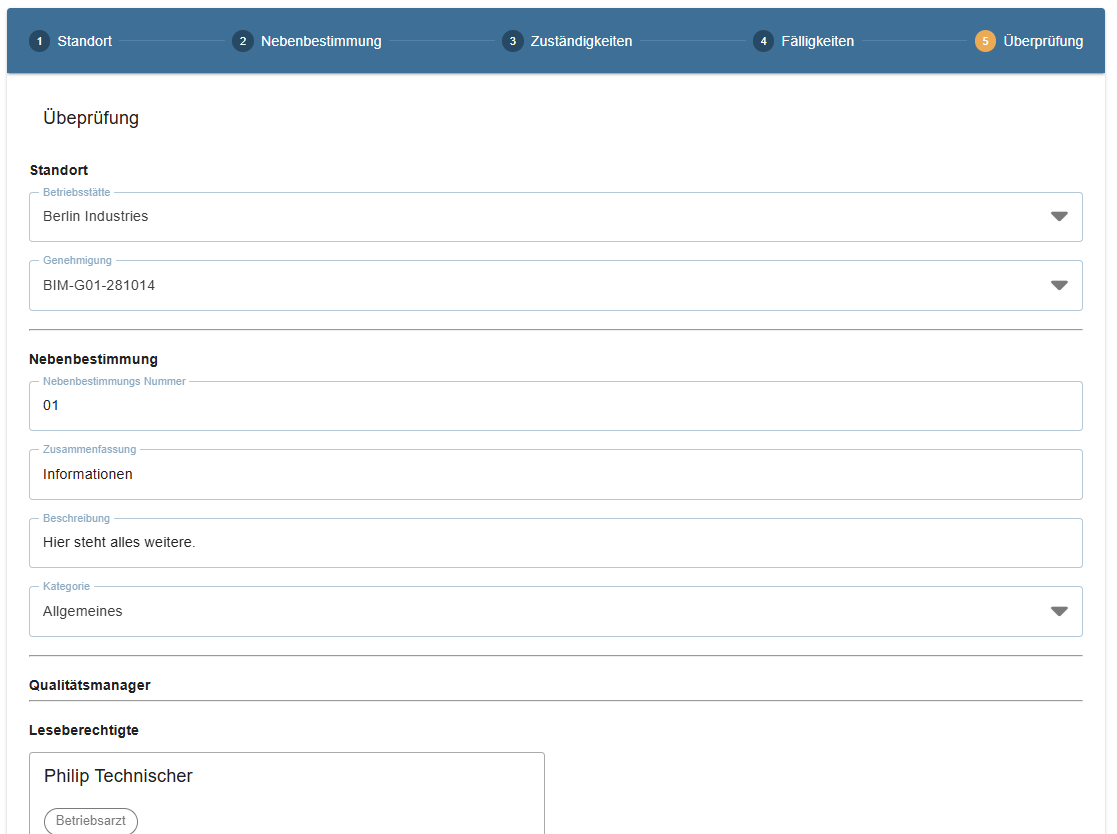Viewport: 1117px width, 834px height.
Task: Click the Beschreibung text field
Action: [555, 543]
